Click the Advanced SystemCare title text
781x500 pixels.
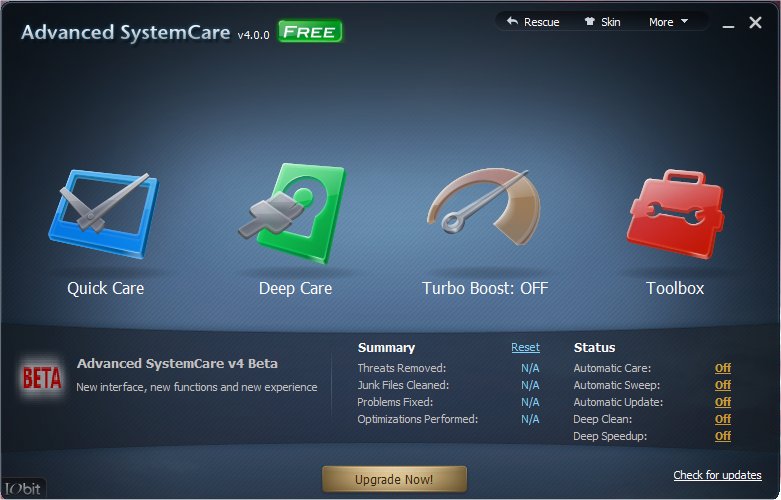coord(126,32)
